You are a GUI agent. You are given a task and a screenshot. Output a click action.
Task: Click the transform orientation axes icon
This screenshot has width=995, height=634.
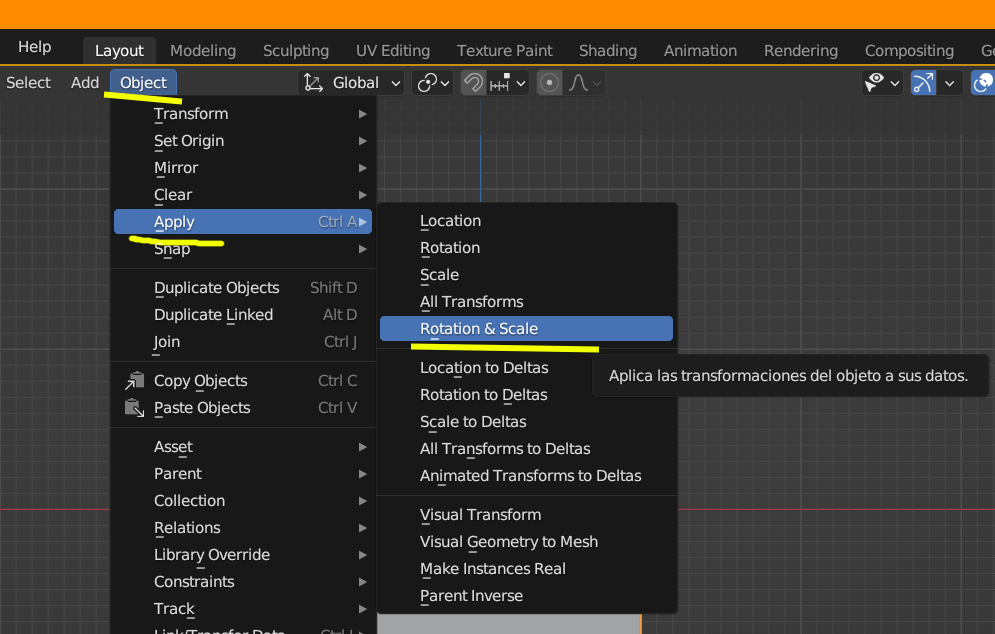pyautogui.click(x=314, y=83)
